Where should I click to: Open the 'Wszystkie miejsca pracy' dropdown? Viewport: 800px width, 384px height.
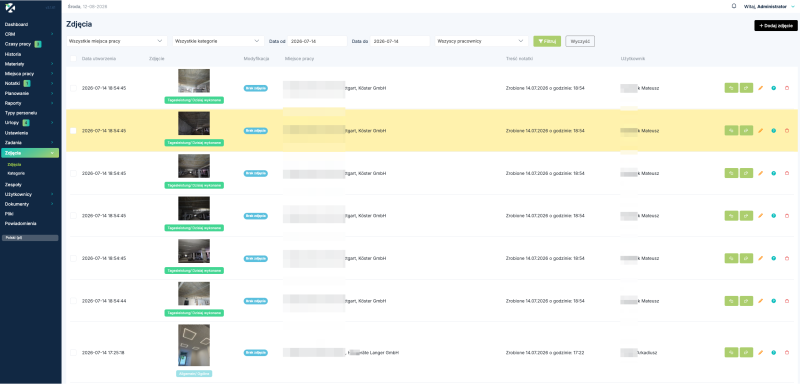point(117,41)
